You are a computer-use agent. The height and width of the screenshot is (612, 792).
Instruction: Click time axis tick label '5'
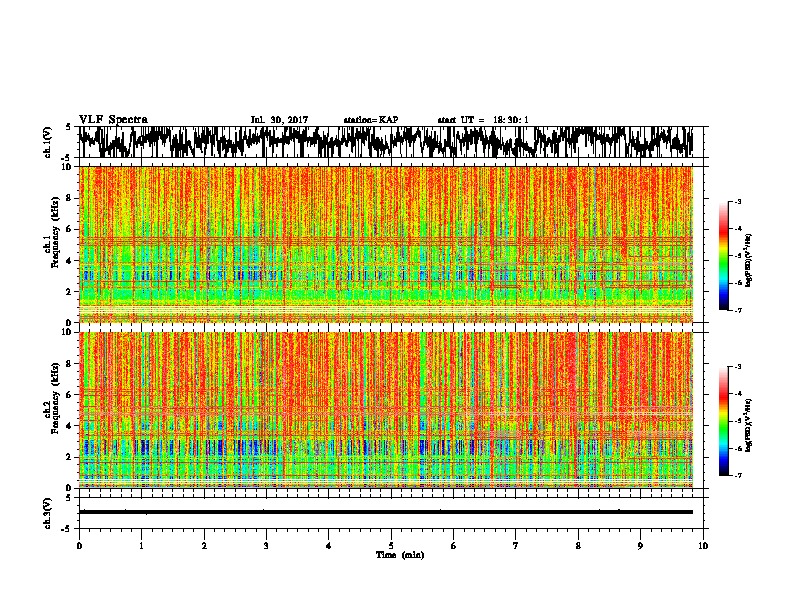(391, 546)
